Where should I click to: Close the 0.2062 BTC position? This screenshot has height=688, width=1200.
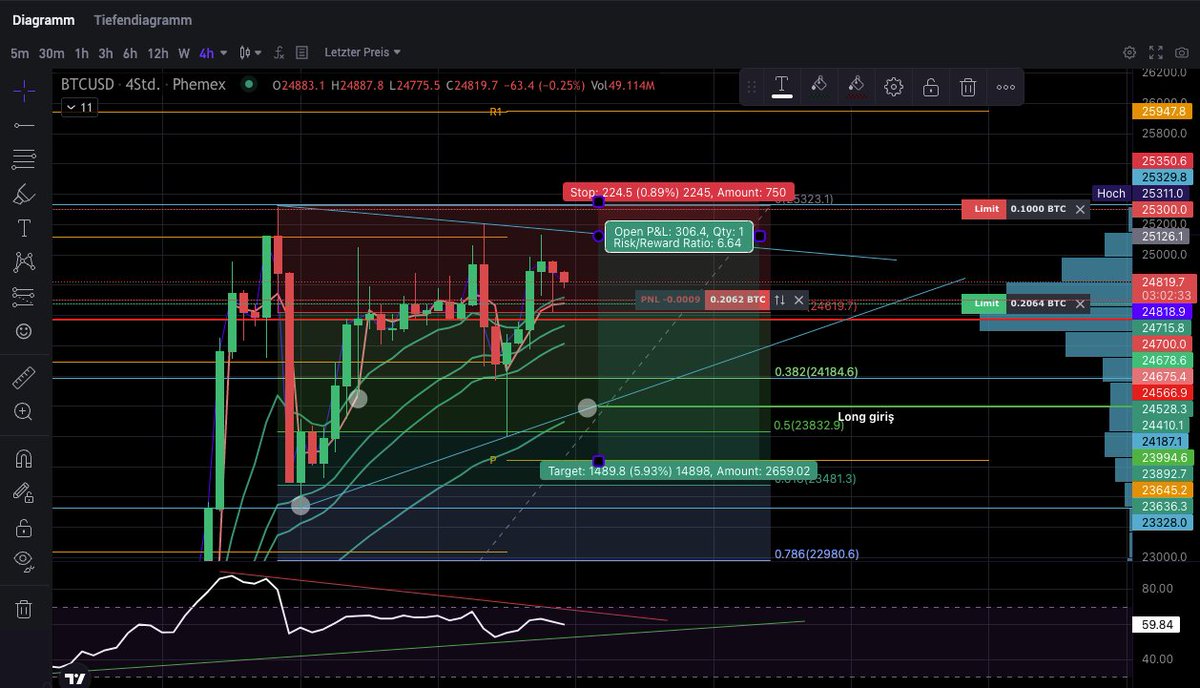click(799, 299)
